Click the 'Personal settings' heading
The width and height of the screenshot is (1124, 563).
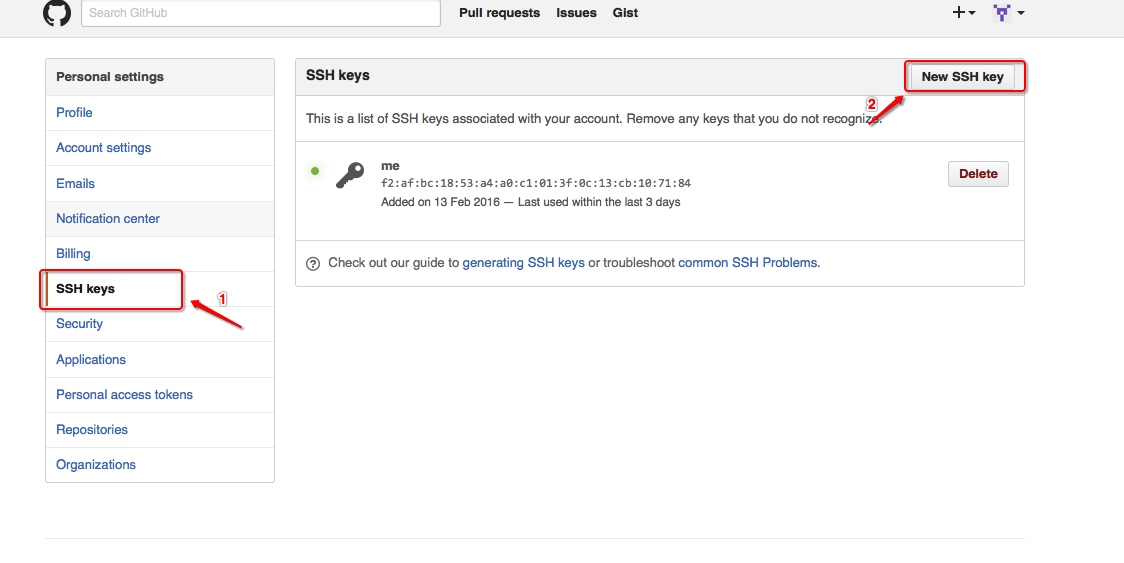[110, 77]
